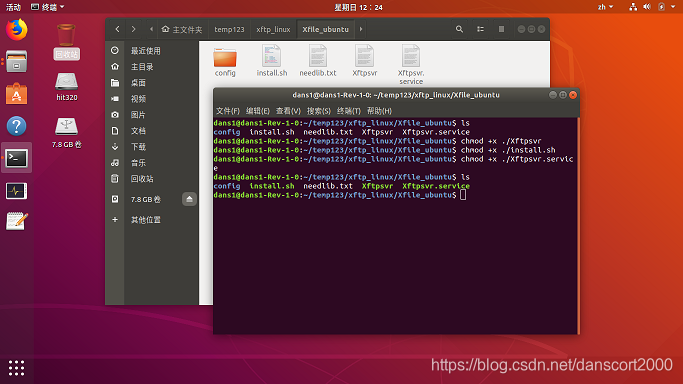Select the 7.8 GB volume desktop icon
This screenshot has width=683, height=384.
[66, 133]
